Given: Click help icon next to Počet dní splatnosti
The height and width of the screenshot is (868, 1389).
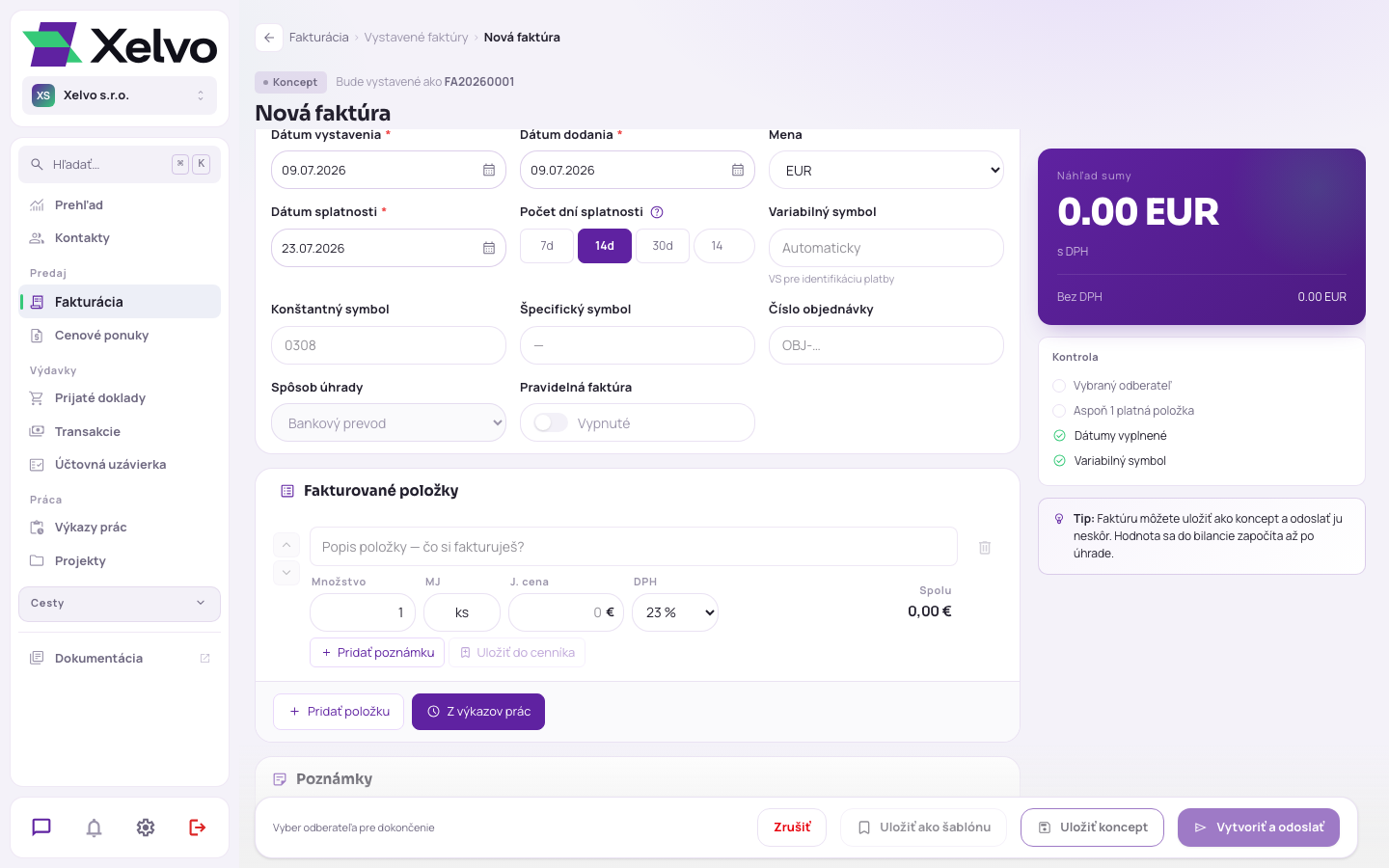Looking at the screenshot, I should [657, 212].
